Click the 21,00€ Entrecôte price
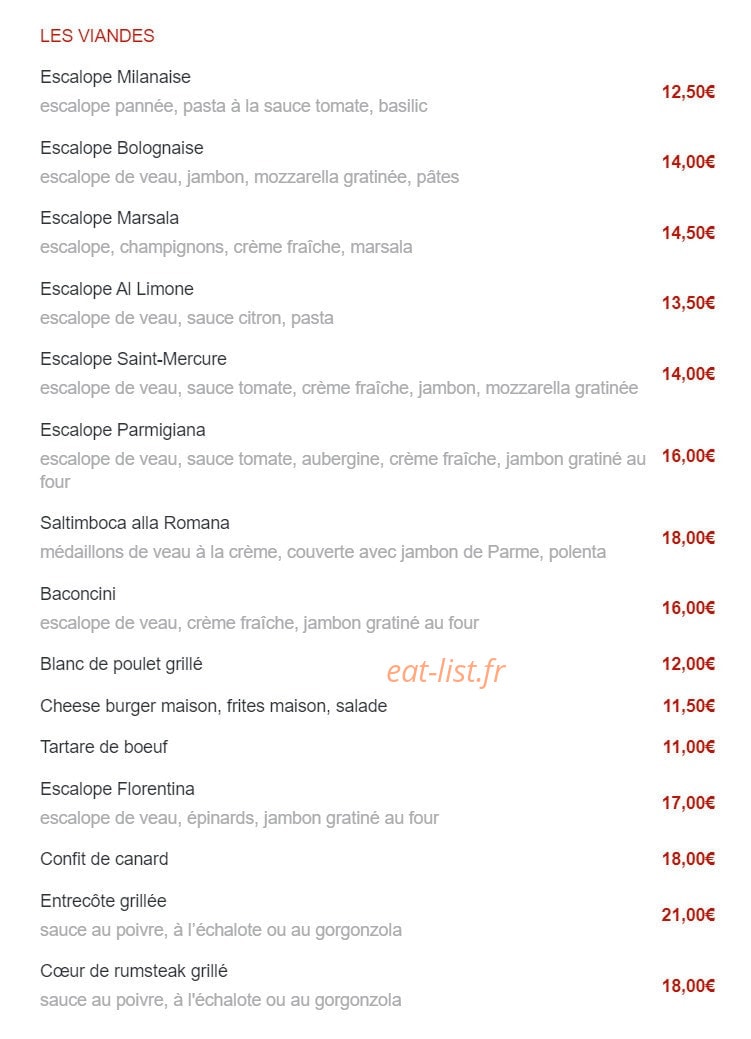The width and height of the screenshot is (751, 1039). (688, 915)
